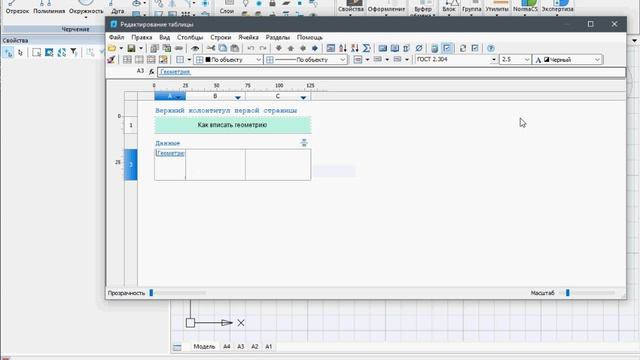Expand the column C header dropdown arrow

[303, 97]
